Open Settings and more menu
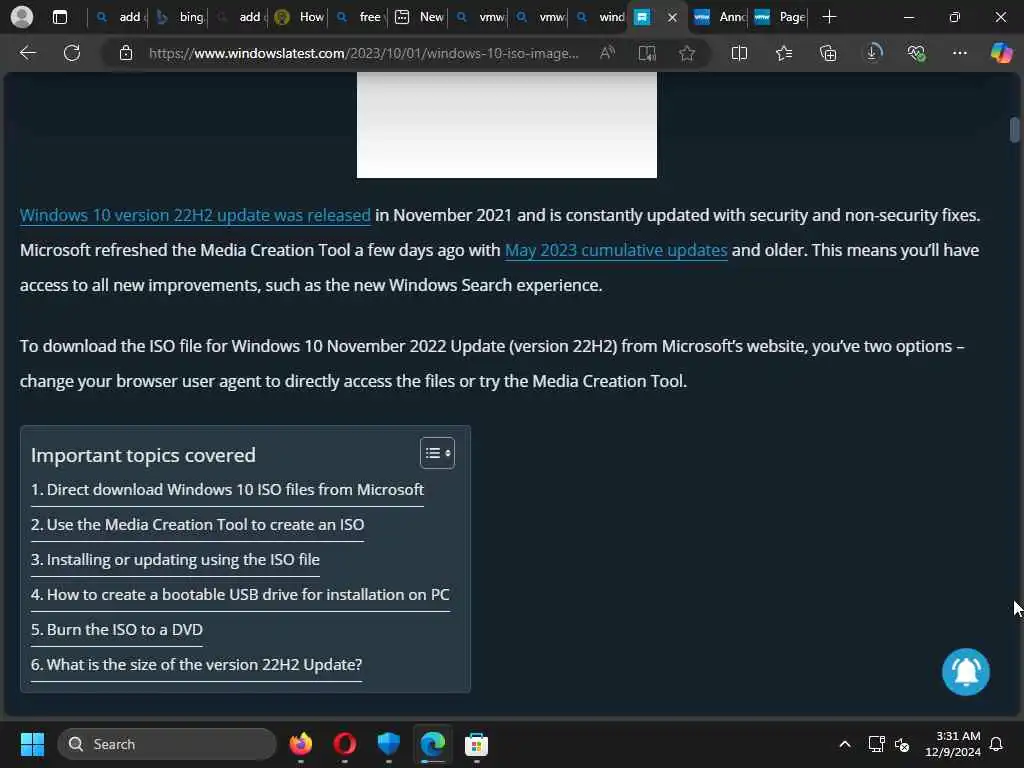This screenshot has height=768, width=1024. tap(959, 53)
